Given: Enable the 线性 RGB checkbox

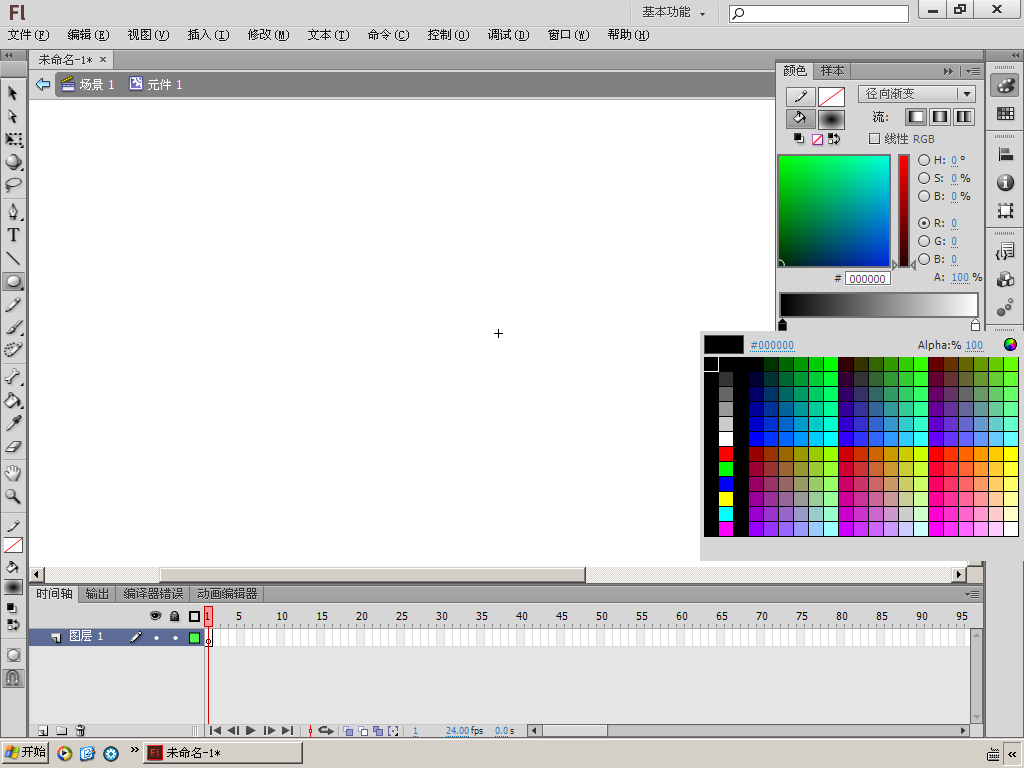Looking at the screenshot, I should (874, 139).
